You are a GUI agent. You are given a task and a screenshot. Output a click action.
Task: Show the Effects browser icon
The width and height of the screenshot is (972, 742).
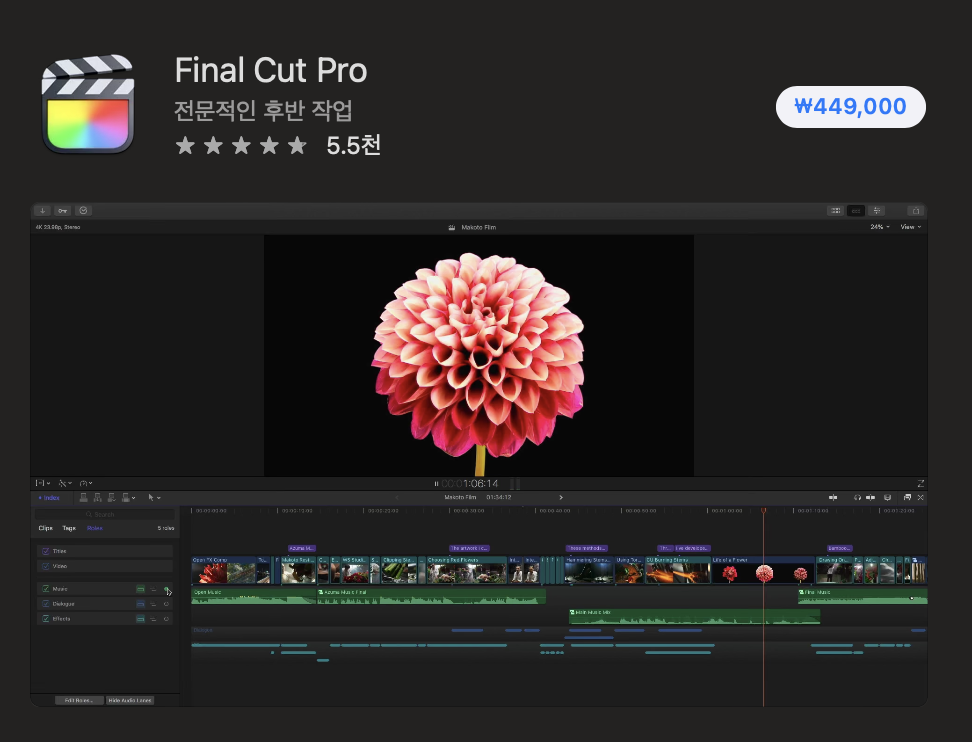(908, 497)
